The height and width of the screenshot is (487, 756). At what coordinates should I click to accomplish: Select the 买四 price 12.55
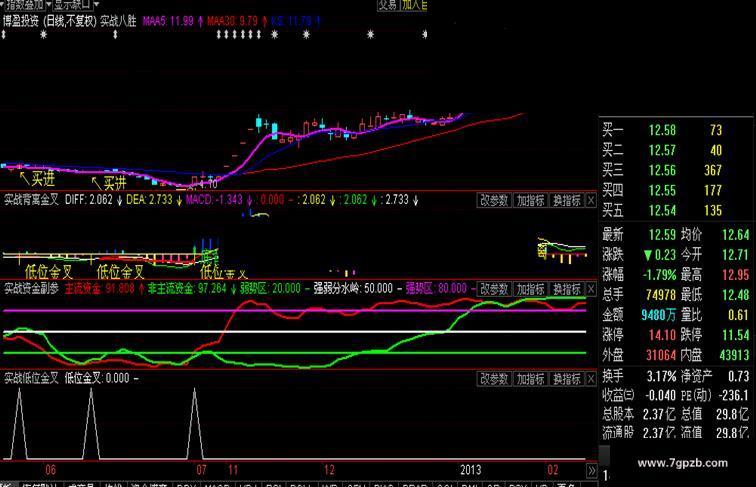pyautogui.click(x=662, y=190)
